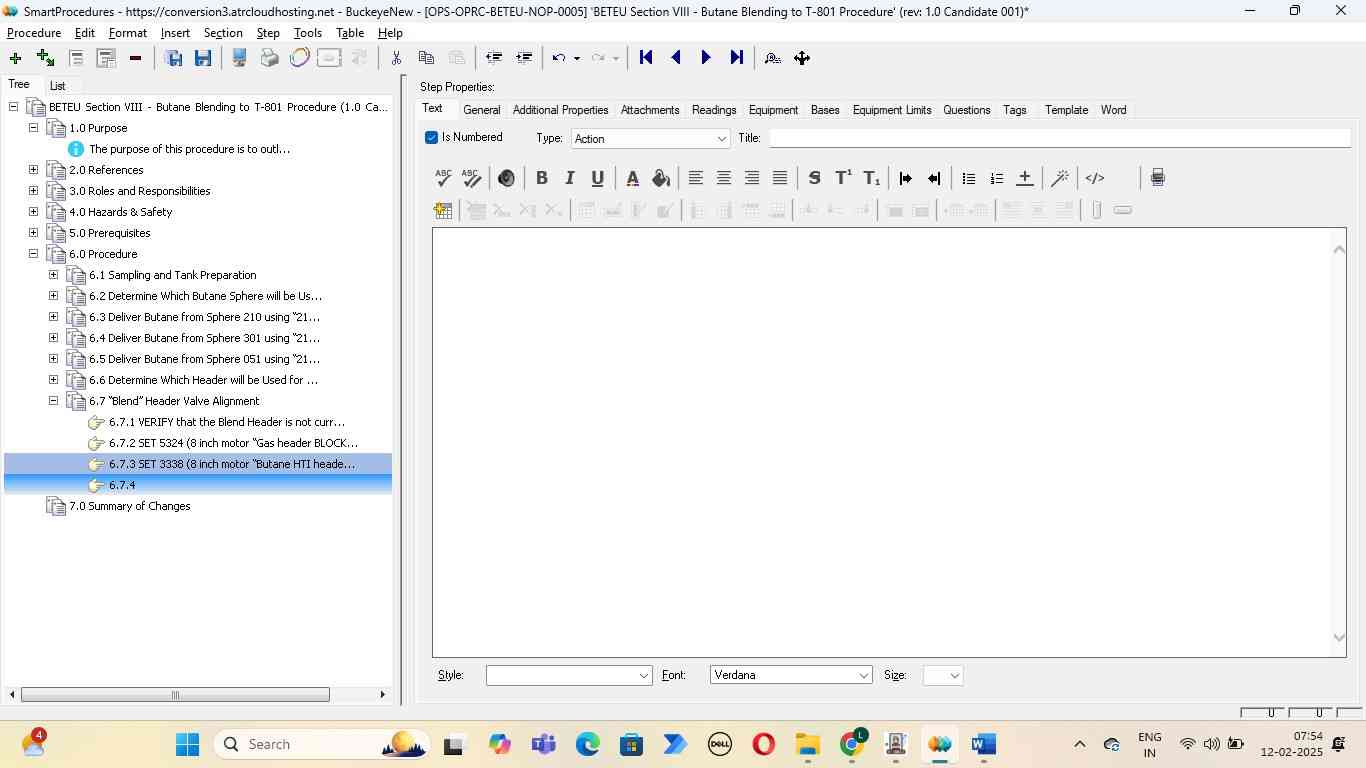Click the green plus add step icon
This screenshot has height=768, width=1366.
(15, 58)
